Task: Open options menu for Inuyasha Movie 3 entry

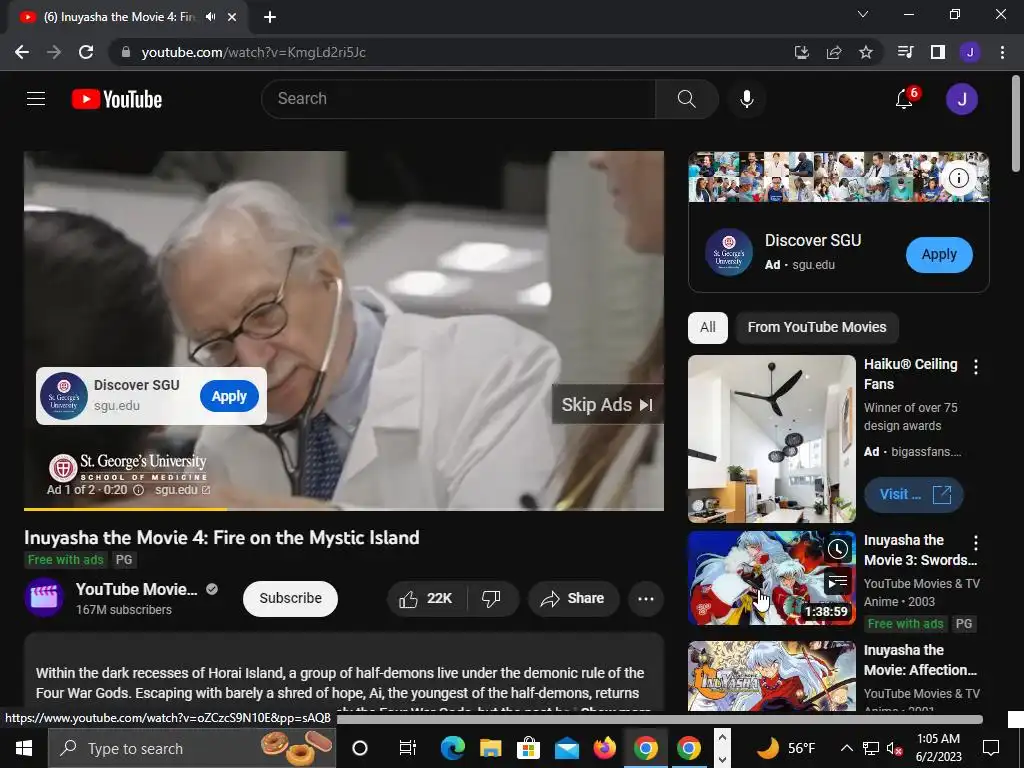Action: pos(976,543)
